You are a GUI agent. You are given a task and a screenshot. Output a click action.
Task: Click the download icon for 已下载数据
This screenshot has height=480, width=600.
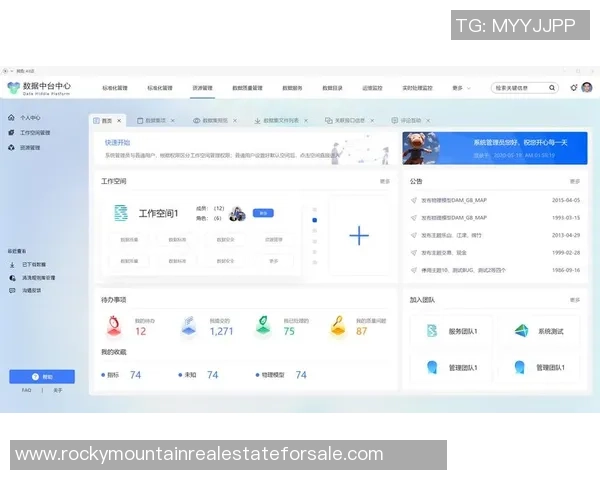click(12, 264)
